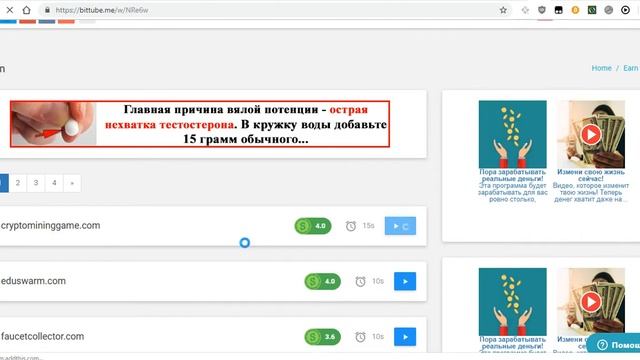Open the orange coin extension icon

(575, 10)
